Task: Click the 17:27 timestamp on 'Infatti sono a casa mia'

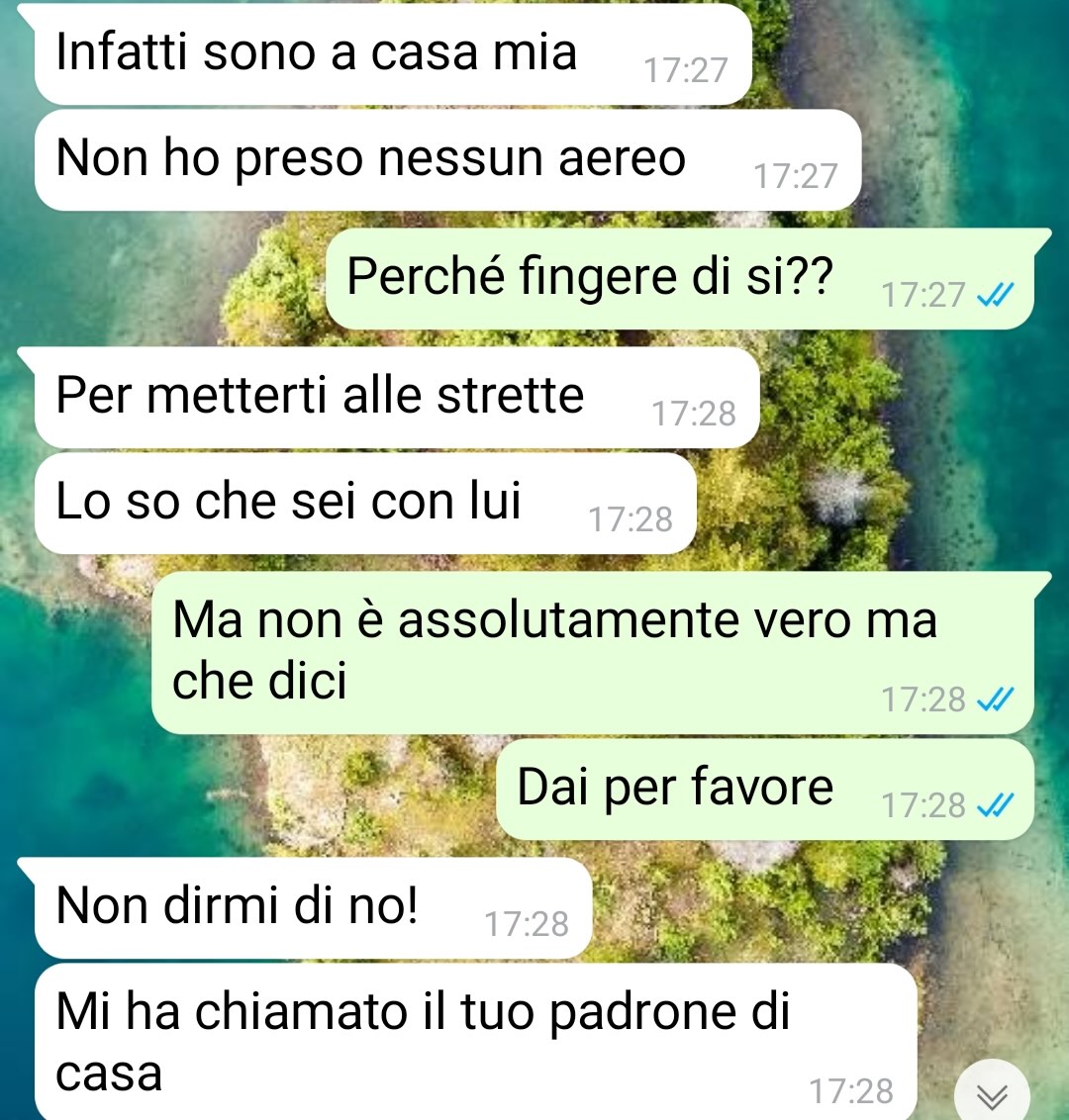Action: click(x=685, y=70)
